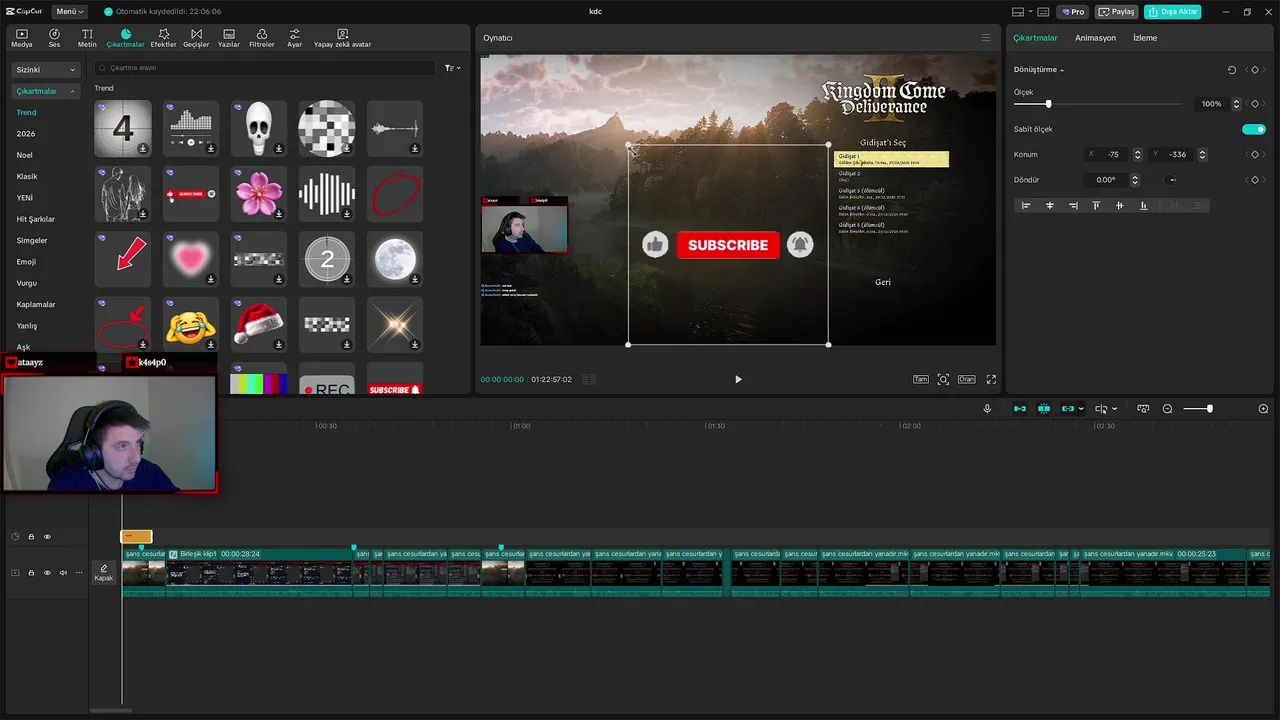Toggle sticker track visibility eye
The height and width of the screenshot is (720, 1280).
[x=47, y=537]
